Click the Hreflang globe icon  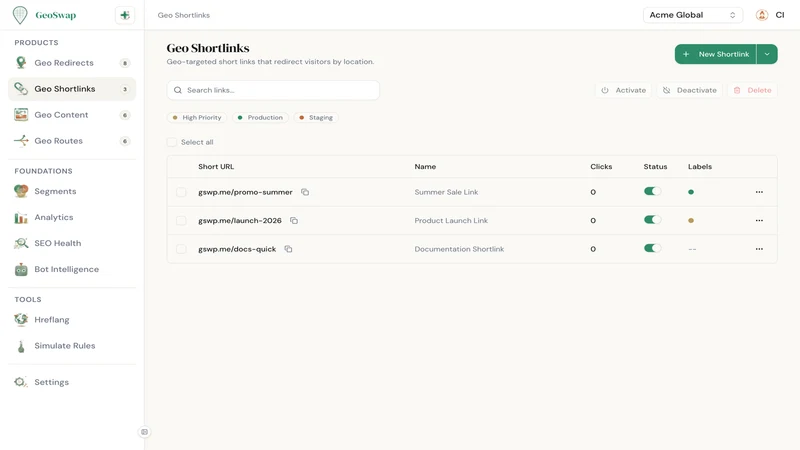coord(21,320)
